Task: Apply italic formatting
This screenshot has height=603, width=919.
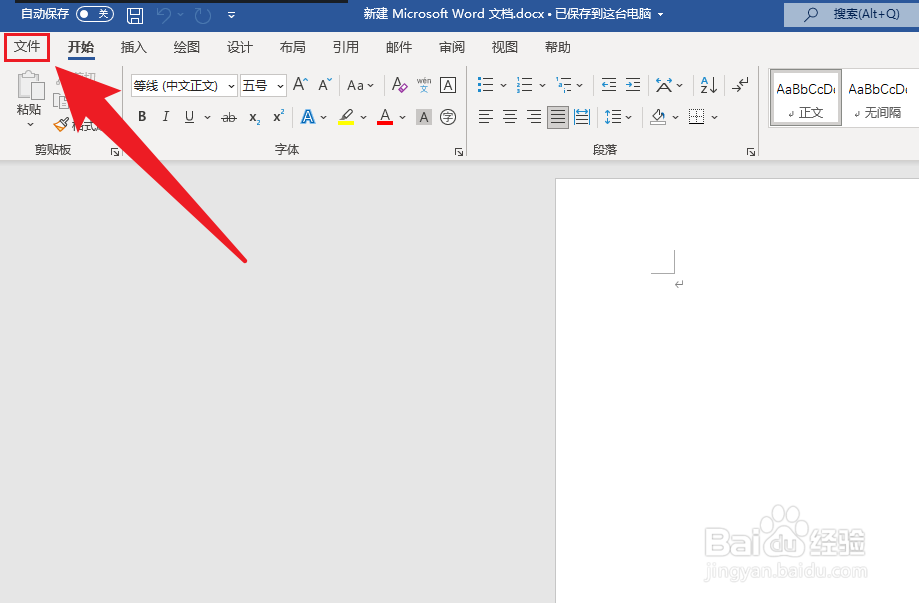Action: [x=165, y=117]
